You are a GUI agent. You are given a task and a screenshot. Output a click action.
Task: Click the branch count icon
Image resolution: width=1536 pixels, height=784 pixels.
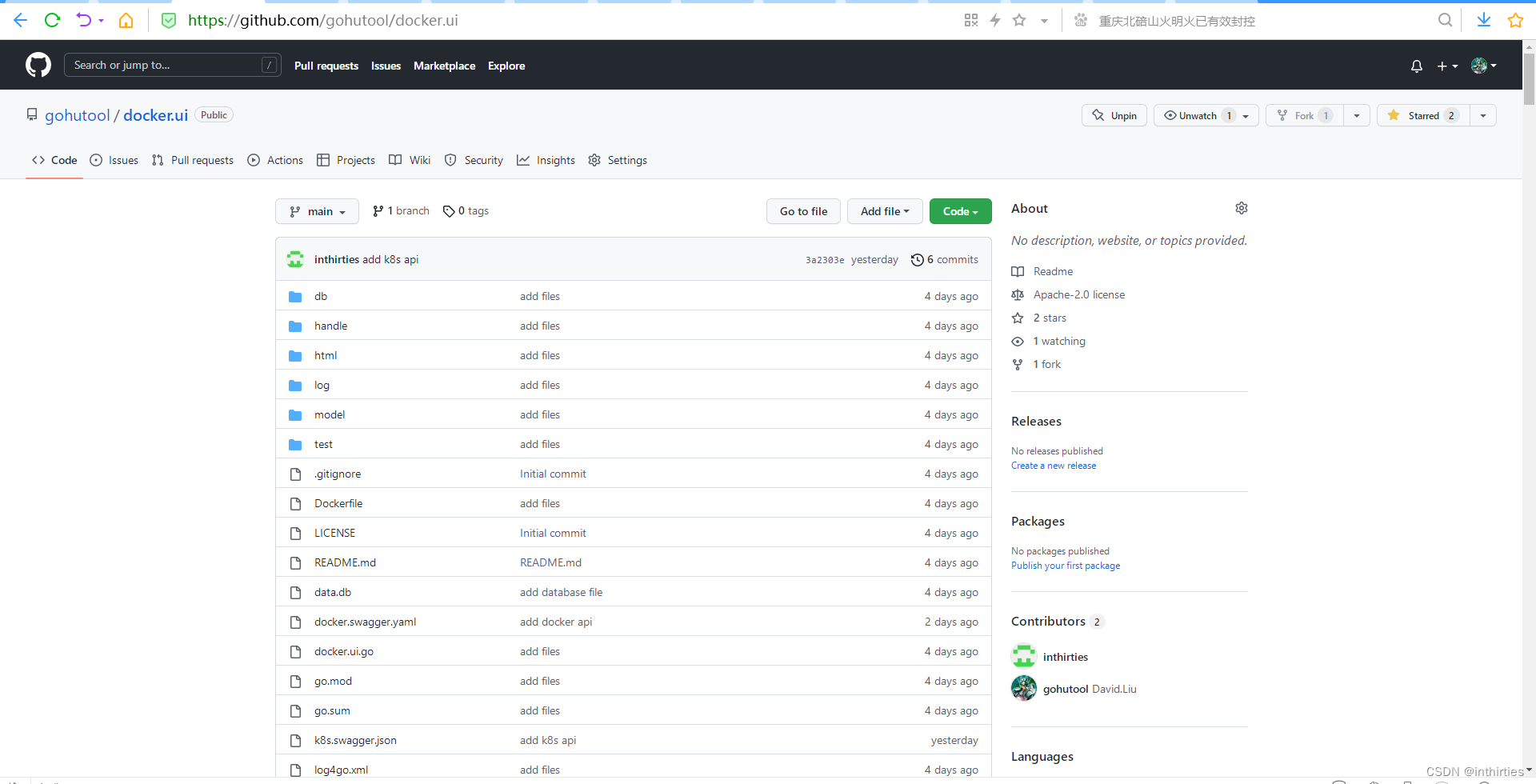click(x=378, y=211)
